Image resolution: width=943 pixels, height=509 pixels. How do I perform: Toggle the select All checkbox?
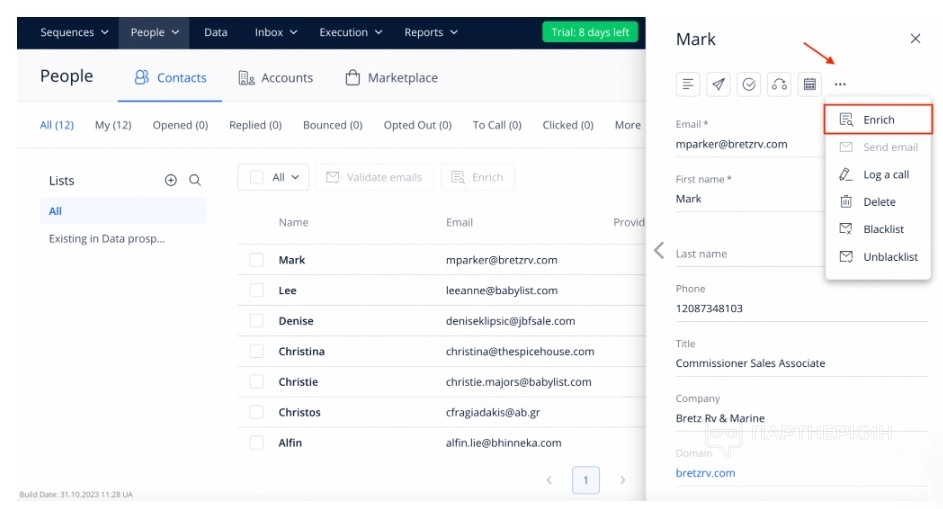257,177
